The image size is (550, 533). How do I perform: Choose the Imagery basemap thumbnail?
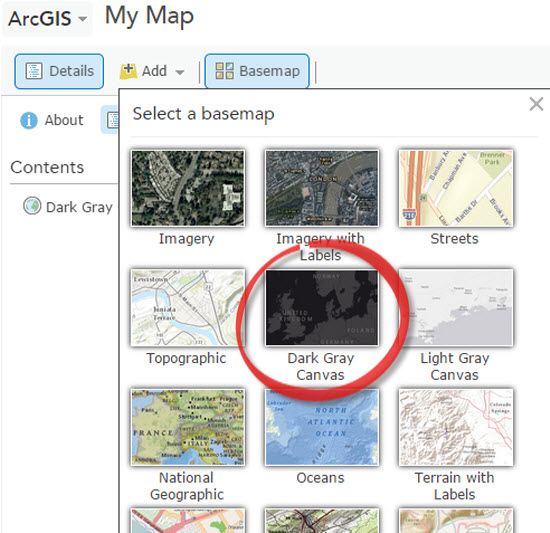click(x=188, y=188)
